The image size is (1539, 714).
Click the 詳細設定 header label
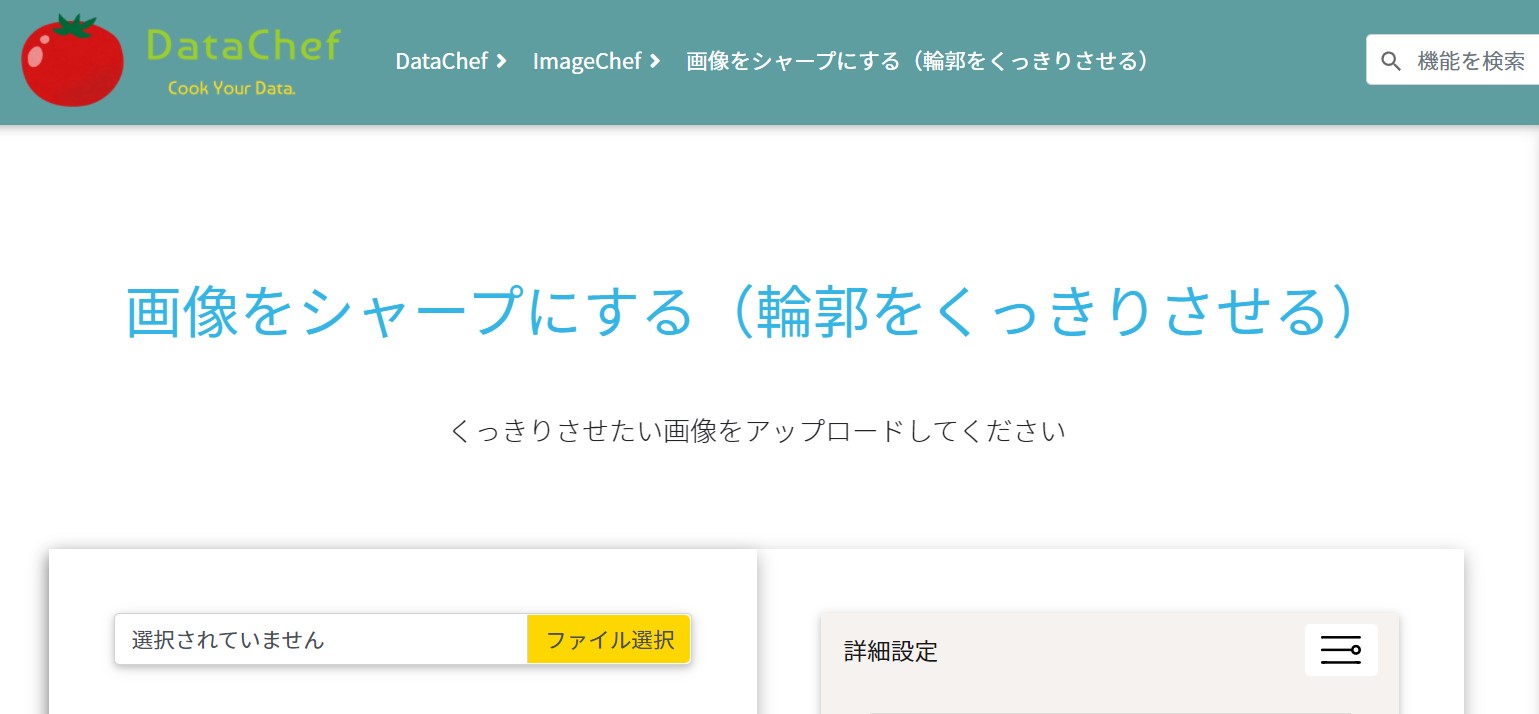pos(890,651)
